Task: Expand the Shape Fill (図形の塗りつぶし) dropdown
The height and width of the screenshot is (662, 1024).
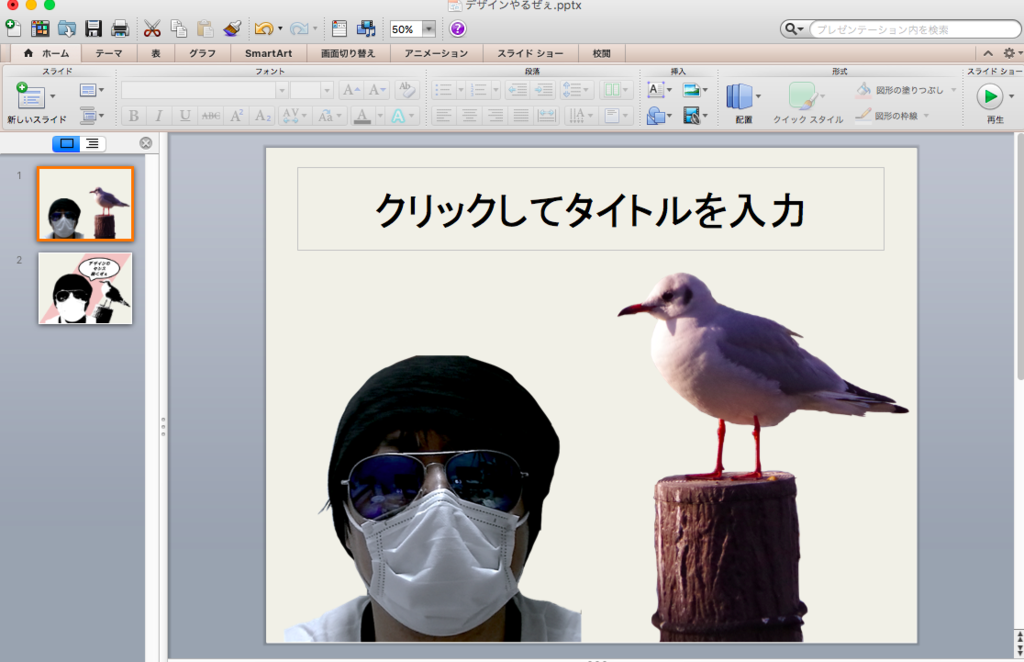Action: point(953,90)
